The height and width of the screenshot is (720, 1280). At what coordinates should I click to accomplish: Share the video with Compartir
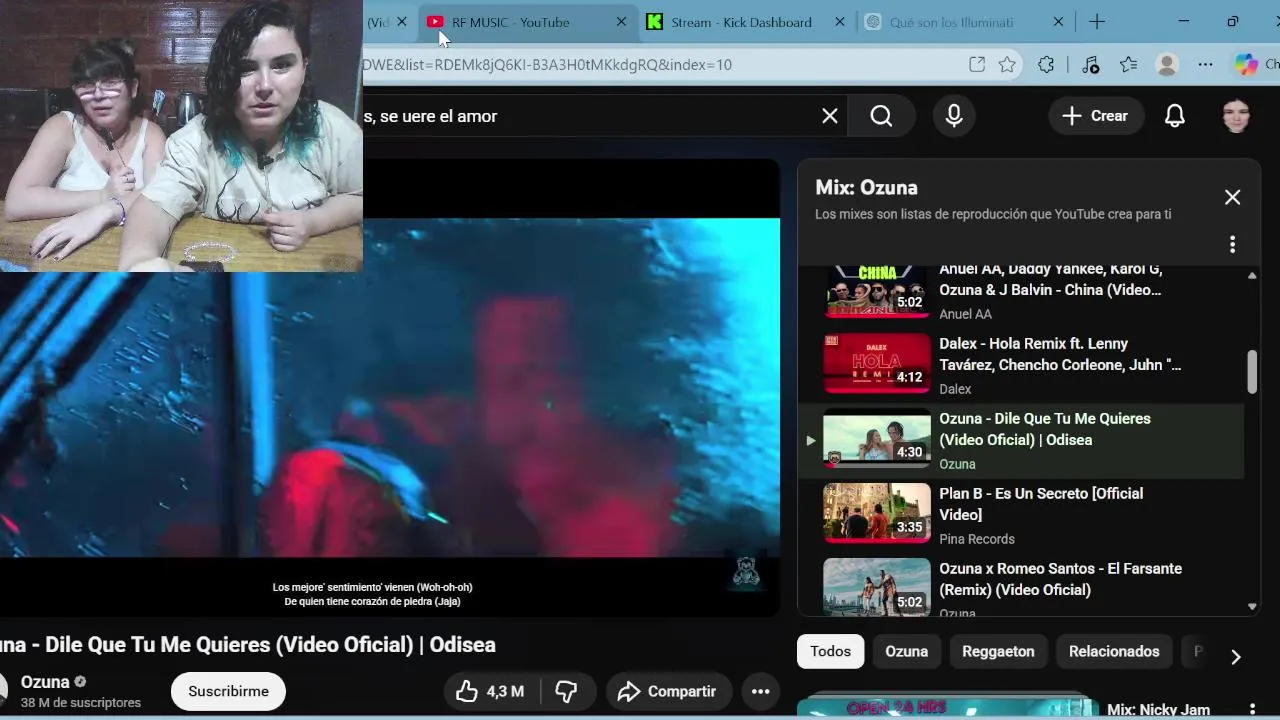pos(668,691)
